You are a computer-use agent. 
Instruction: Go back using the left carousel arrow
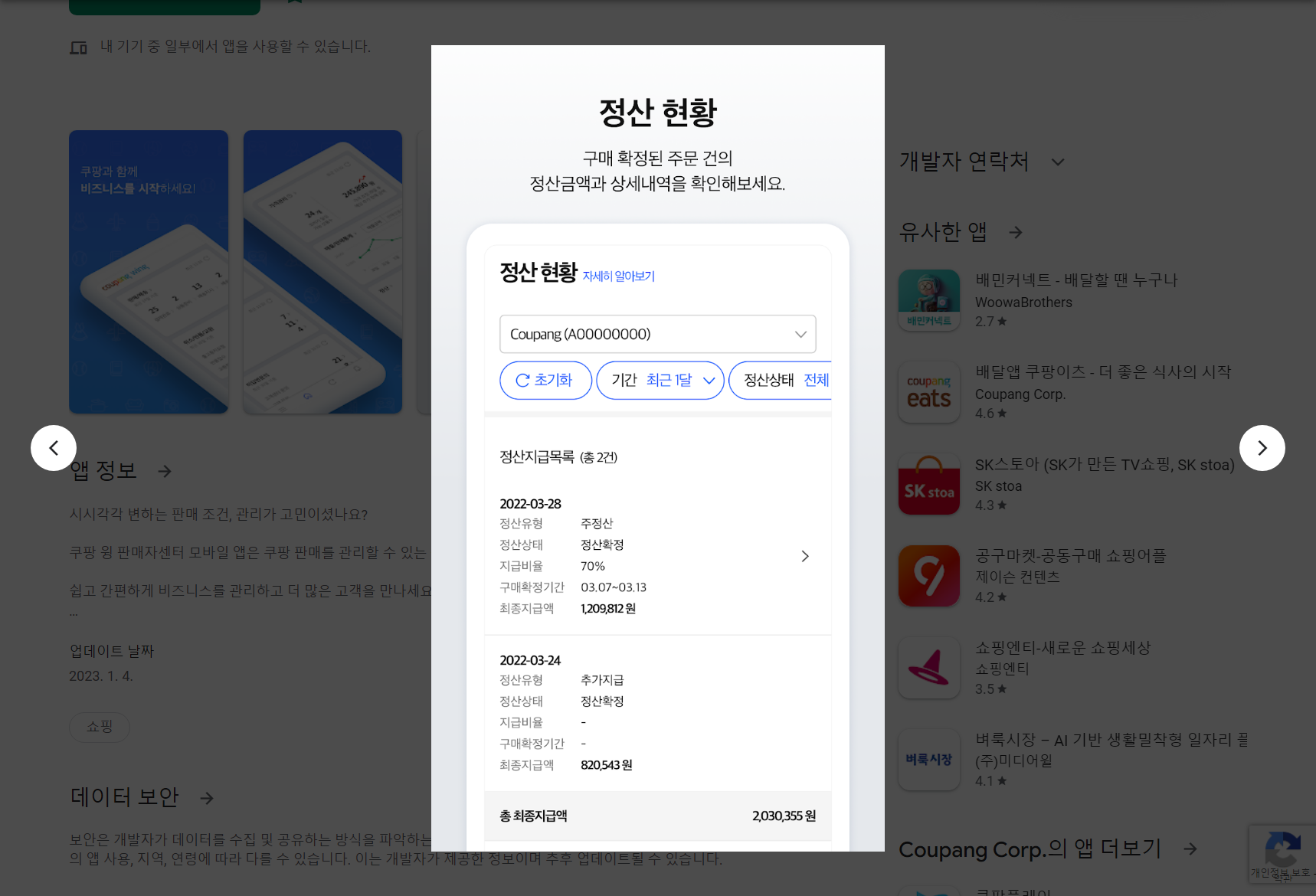point(54,448)
